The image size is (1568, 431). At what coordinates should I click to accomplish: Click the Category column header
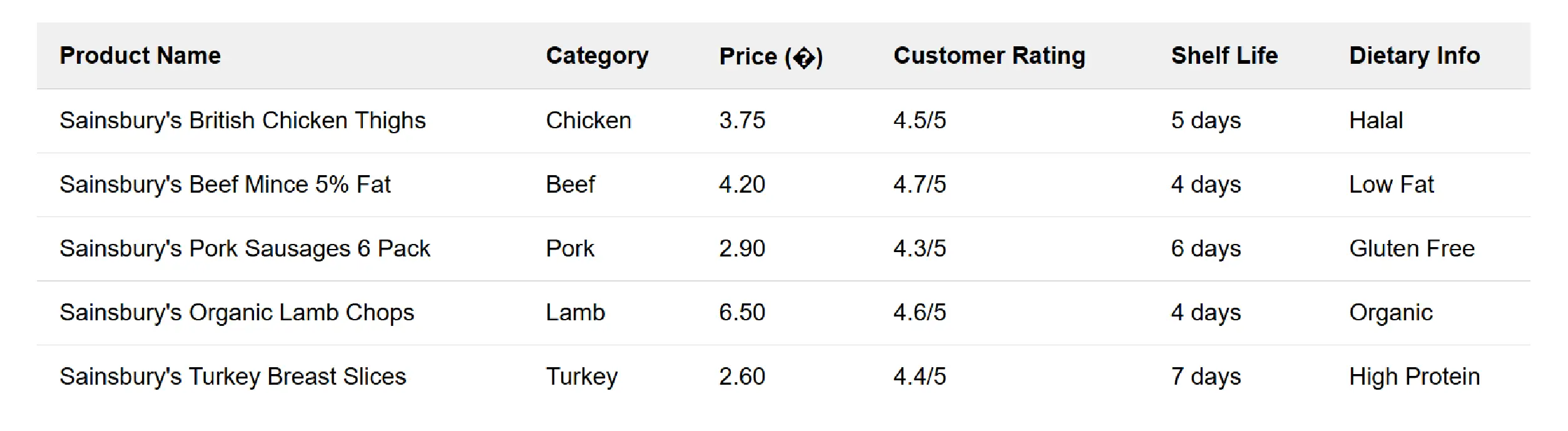click(597, 56)
